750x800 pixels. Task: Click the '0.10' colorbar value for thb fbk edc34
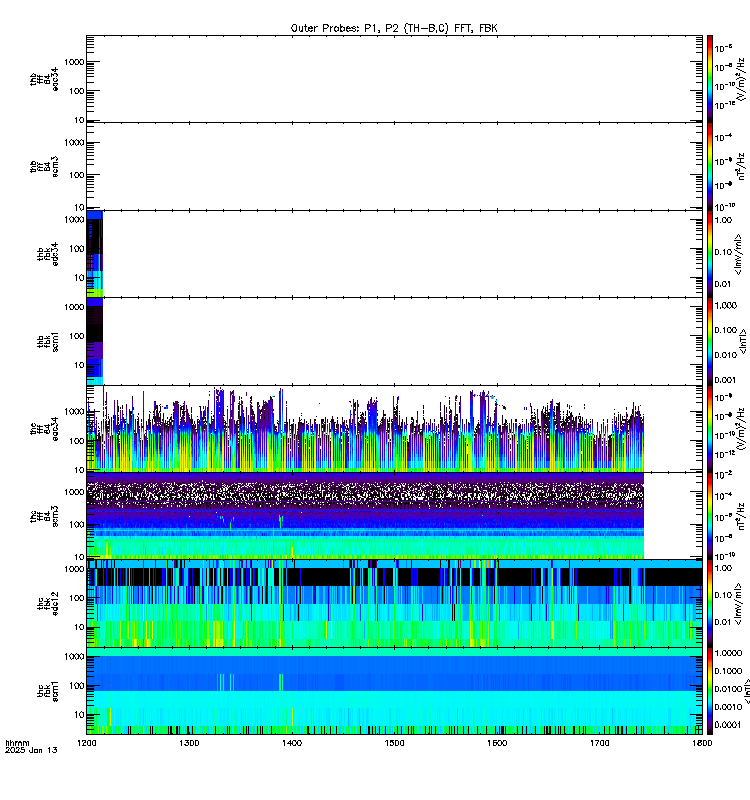tap(723, 252)
